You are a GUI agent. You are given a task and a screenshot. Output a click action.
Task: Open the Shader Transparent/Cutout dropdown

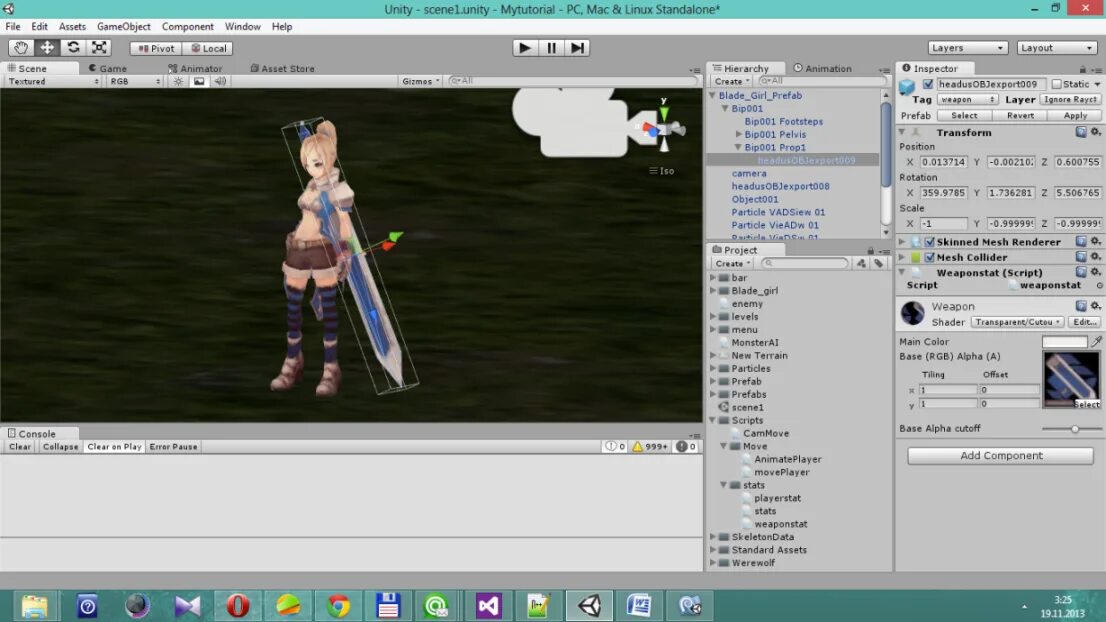tap(1018, 322)
